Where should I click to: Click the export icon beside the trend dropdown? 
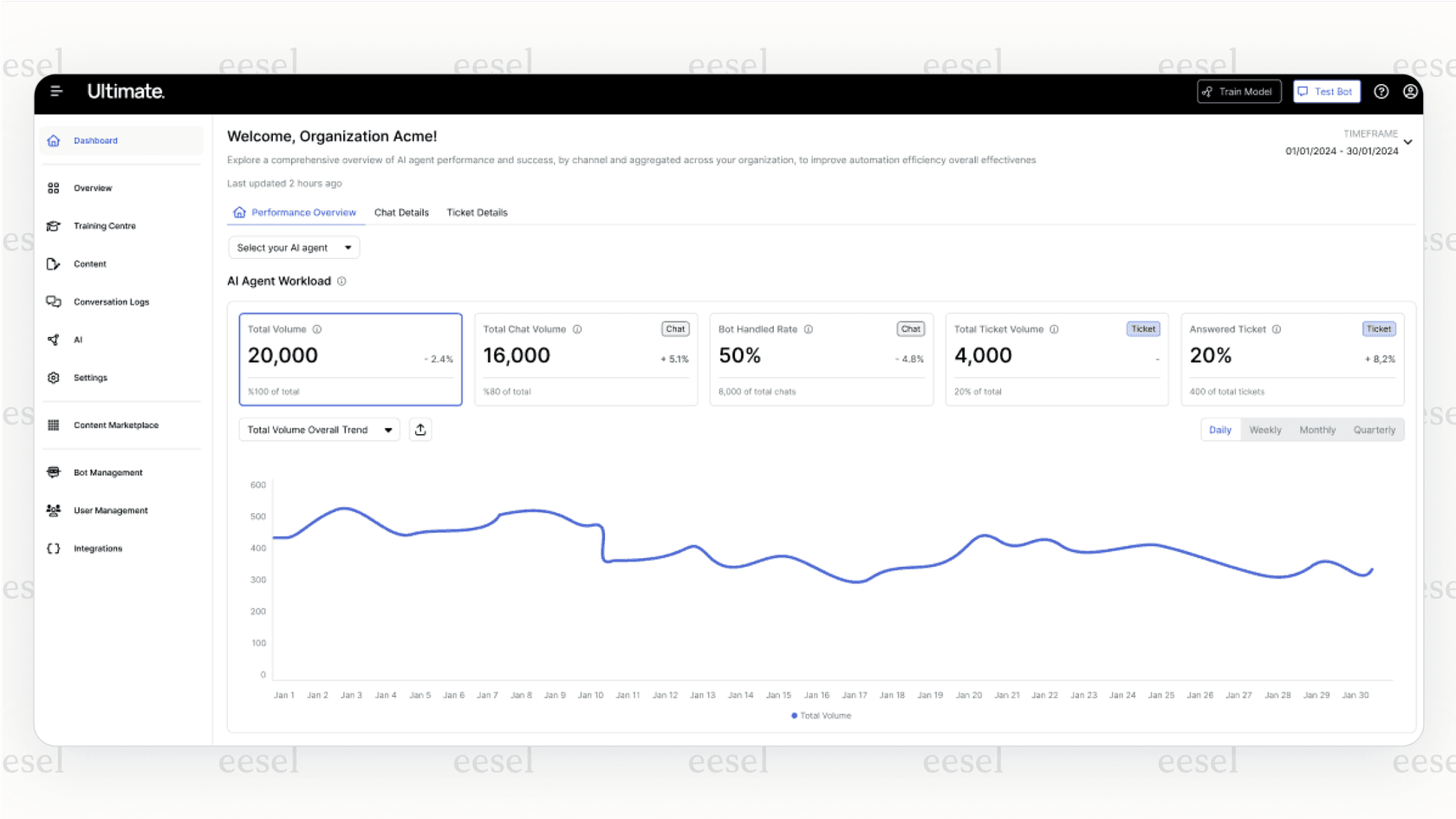pos(420,429)
